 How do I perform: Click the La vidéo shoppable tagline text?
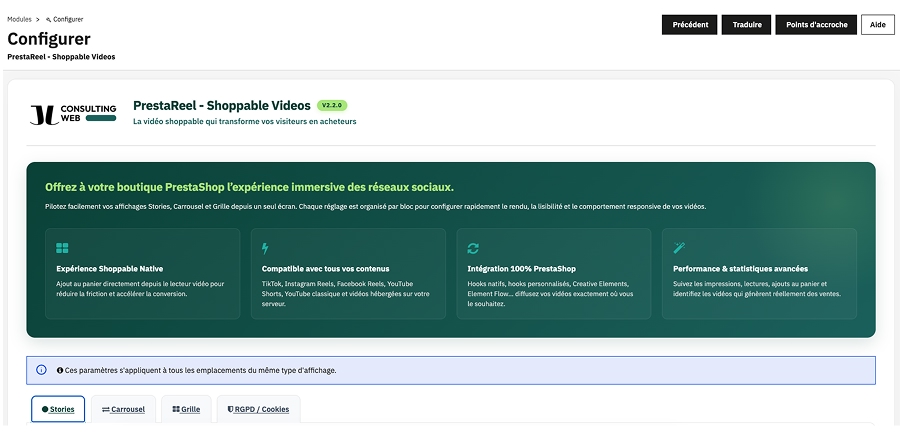pyautogui.click(x=245, y=122)
